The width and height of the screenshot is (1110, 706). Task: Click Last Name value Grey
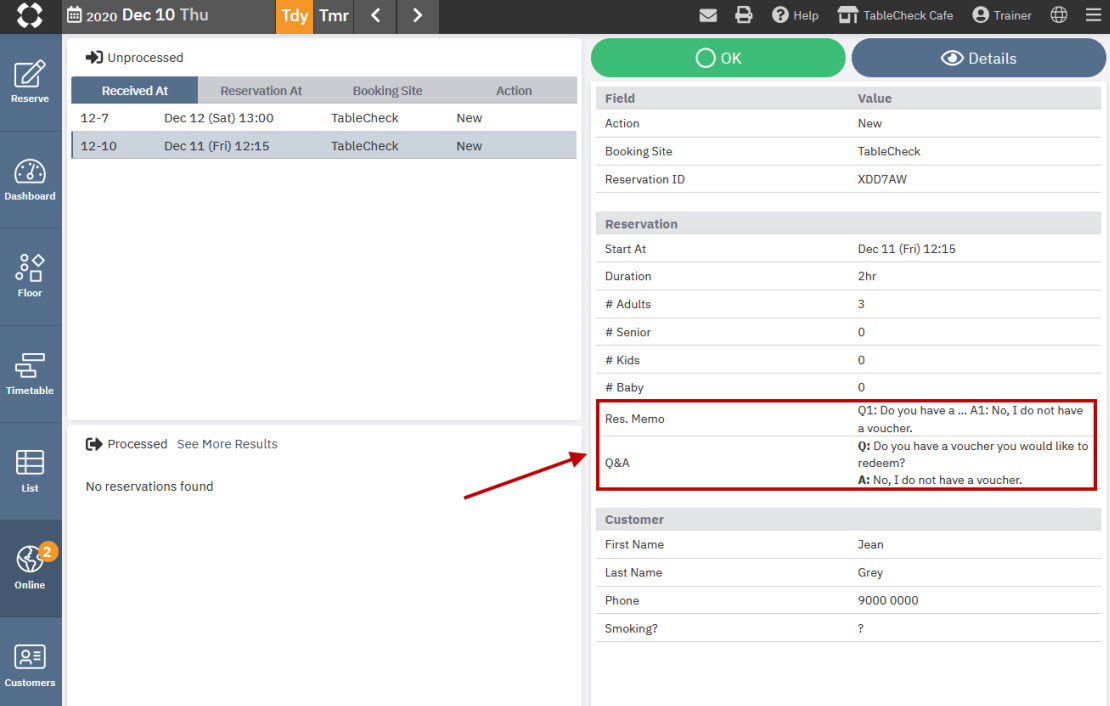[x=870, y=572]
